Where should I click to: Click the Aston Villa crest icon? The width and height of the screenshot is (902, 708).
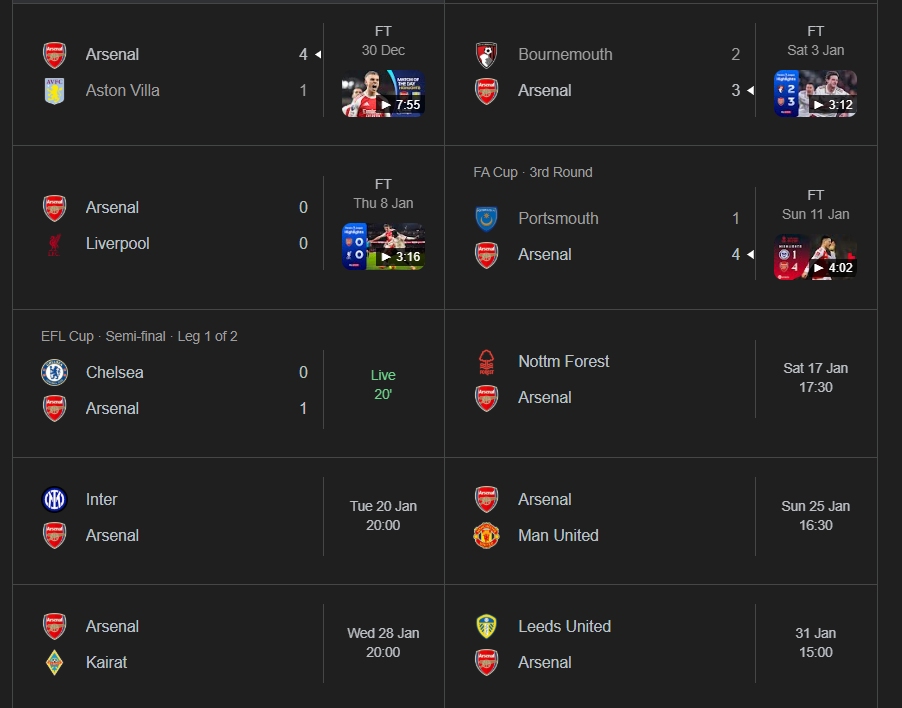pos(54,91)
